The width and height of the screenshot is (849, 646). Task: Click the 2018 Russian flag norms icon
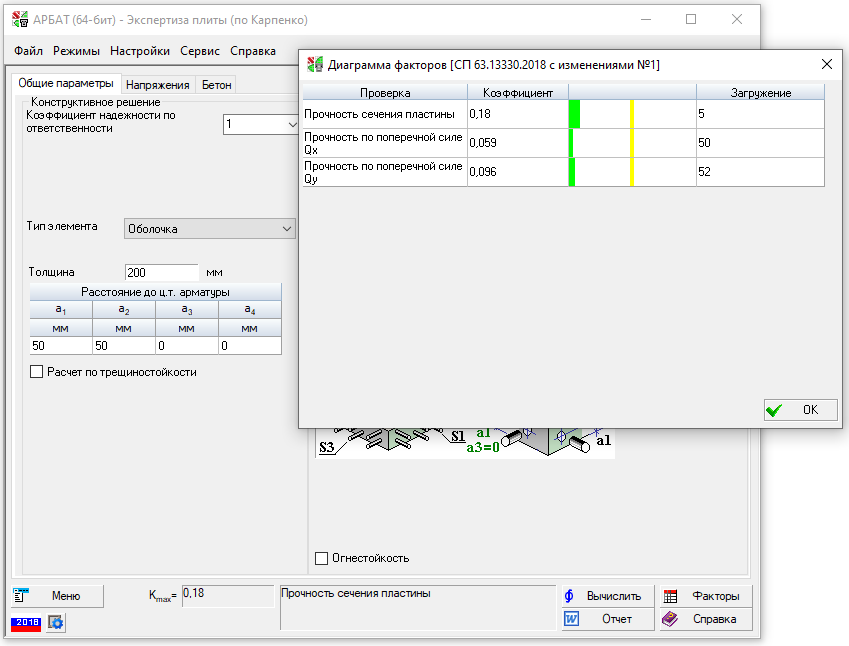(x=25, y=623)
